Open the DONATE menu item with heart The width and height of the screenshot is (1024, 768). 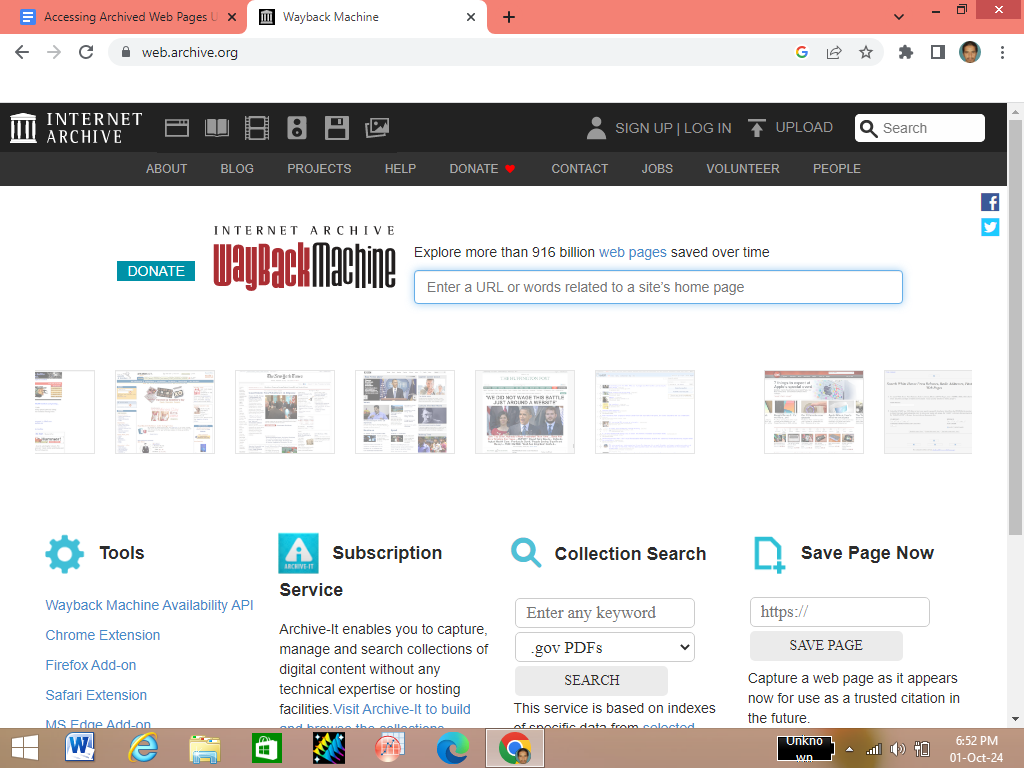click(x=482, y=168)
